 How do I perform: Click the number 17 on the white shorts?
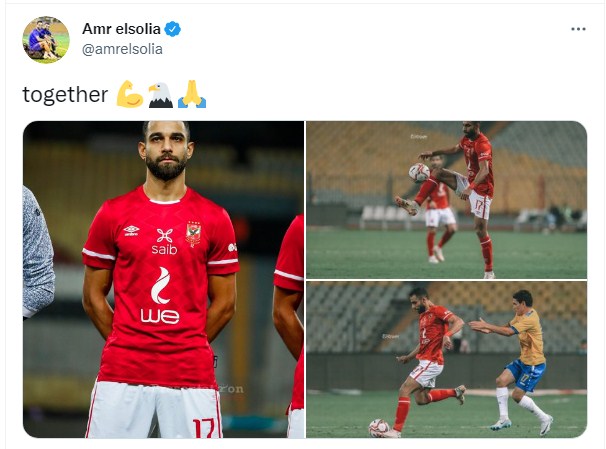click(203, 428)
